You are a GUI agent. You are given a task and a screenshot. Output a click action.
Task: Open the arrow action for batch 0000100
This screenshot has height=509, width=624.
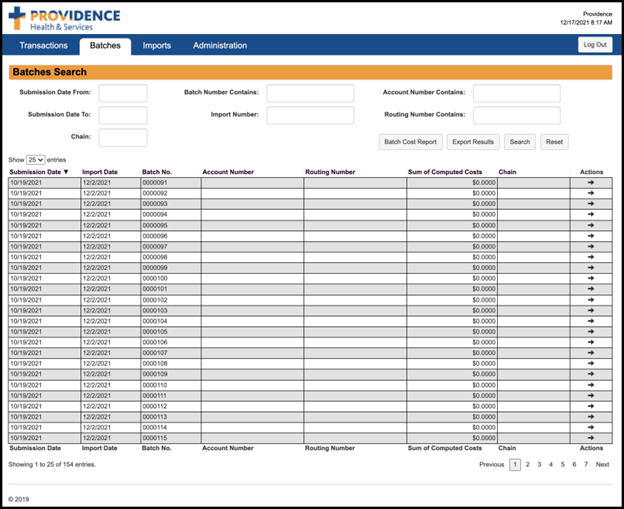[x=591, y=278]
